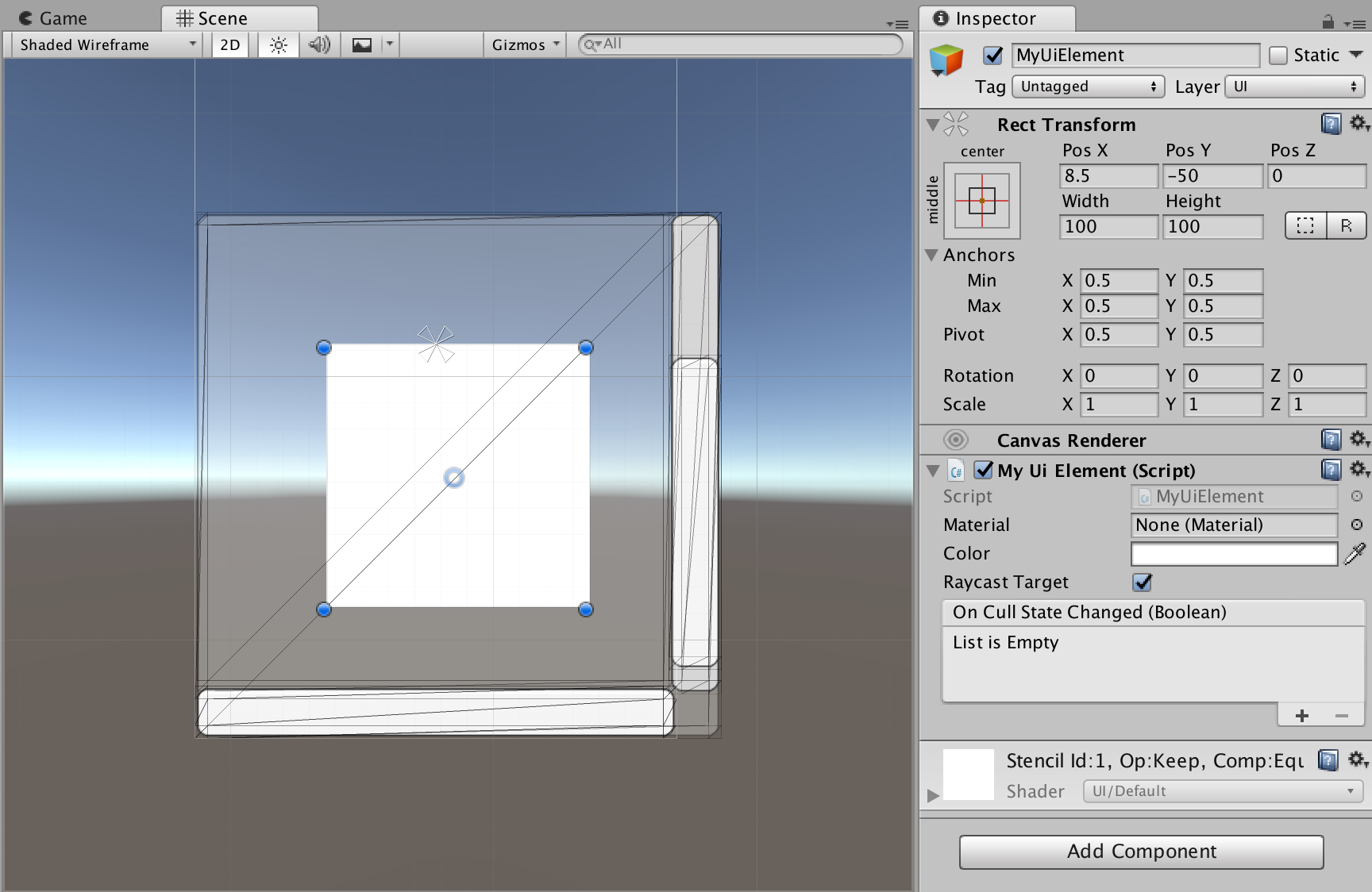
Task: Toggle scene lighting sun icon
Action: click(x=278, y=44)
